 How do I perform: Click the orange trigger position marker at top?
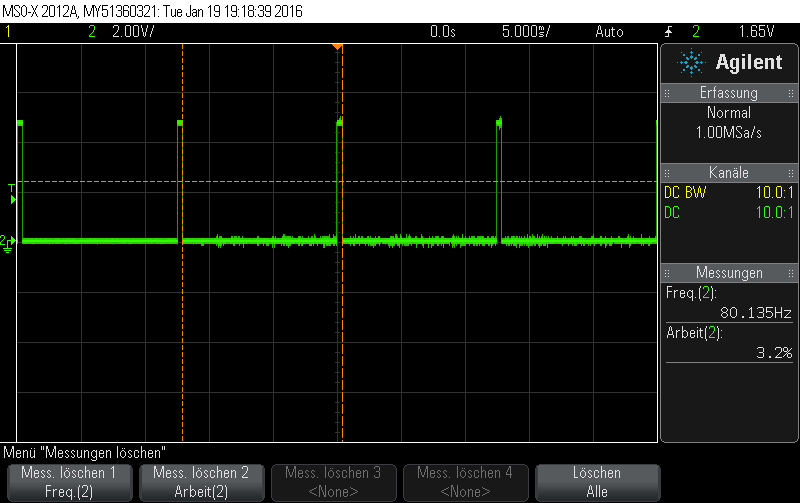[x=337, y=47]
